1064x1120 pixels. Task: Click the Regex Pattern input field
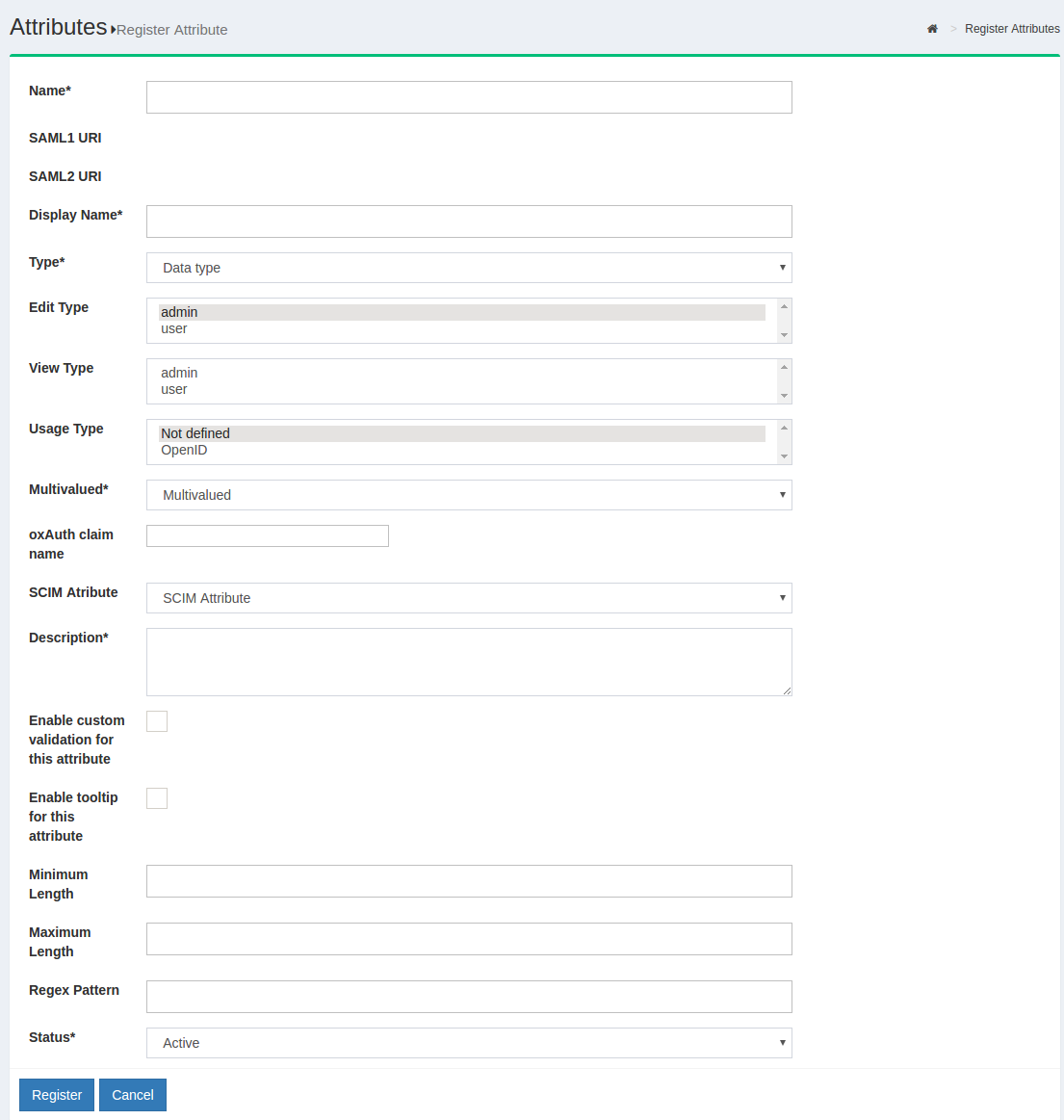pyautogui.click(x=469, y=997)
